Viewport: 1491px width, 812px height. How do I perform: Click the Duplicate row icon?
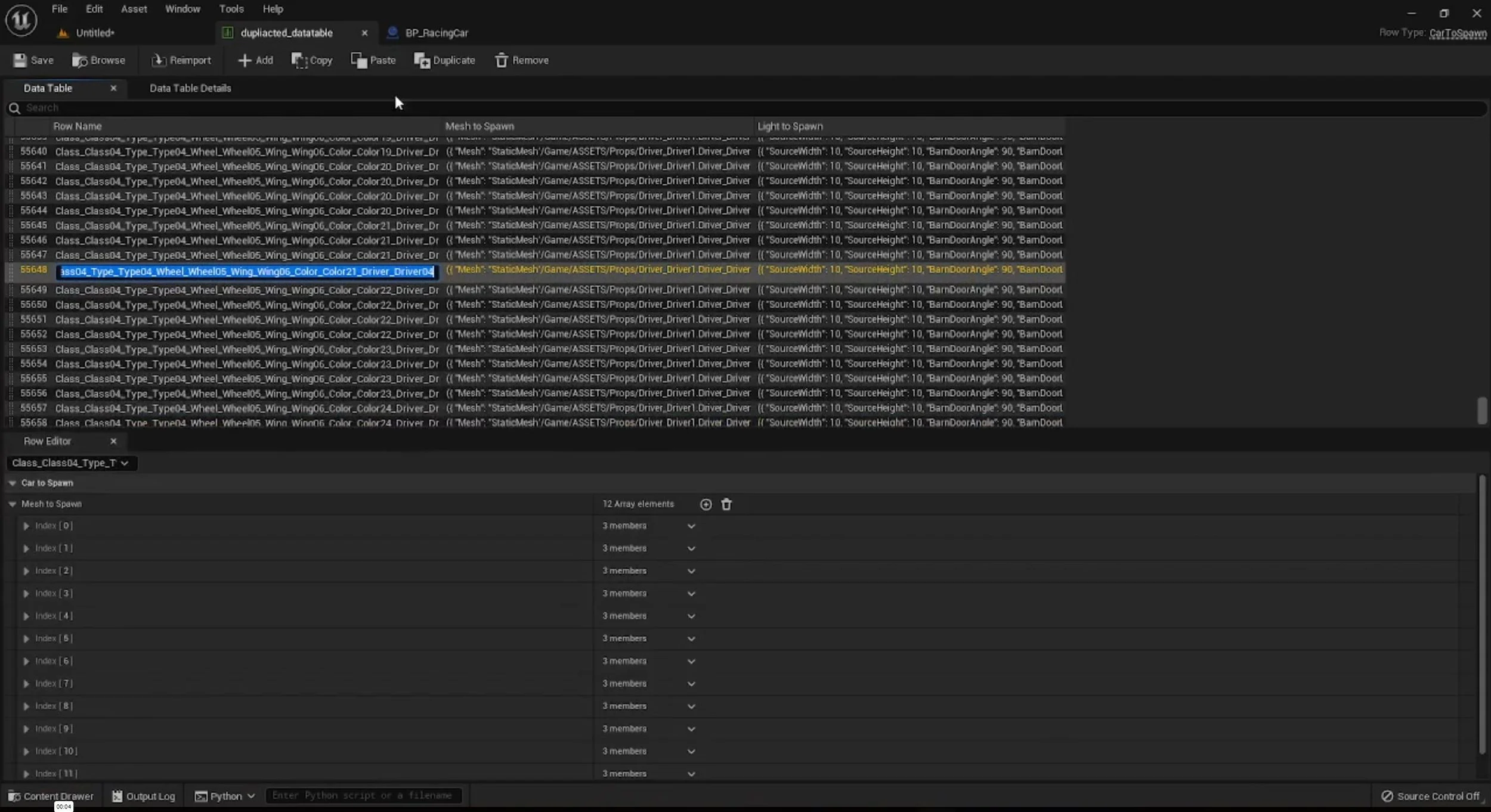point(422,60)
